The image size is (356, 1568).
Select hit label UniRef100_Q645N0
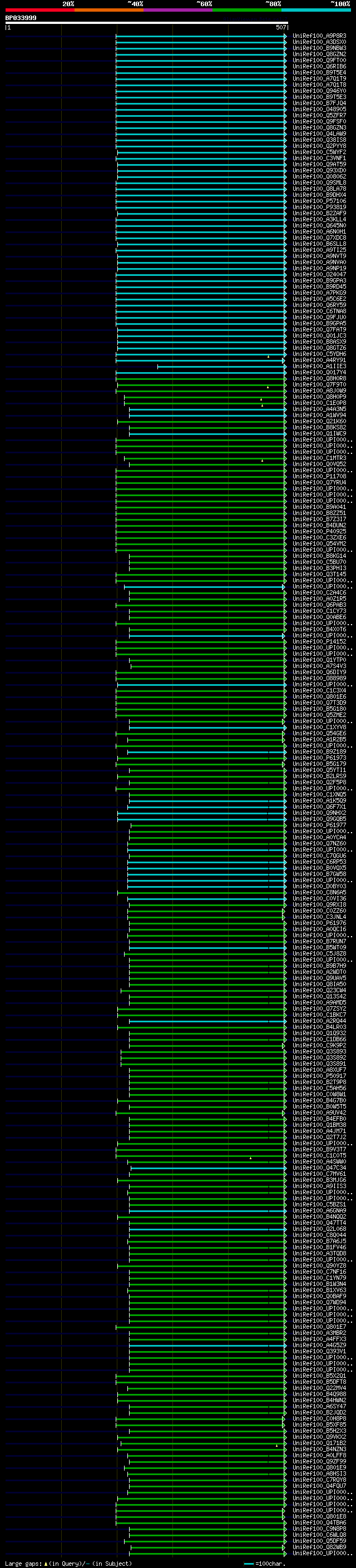[x=319, y=225]
